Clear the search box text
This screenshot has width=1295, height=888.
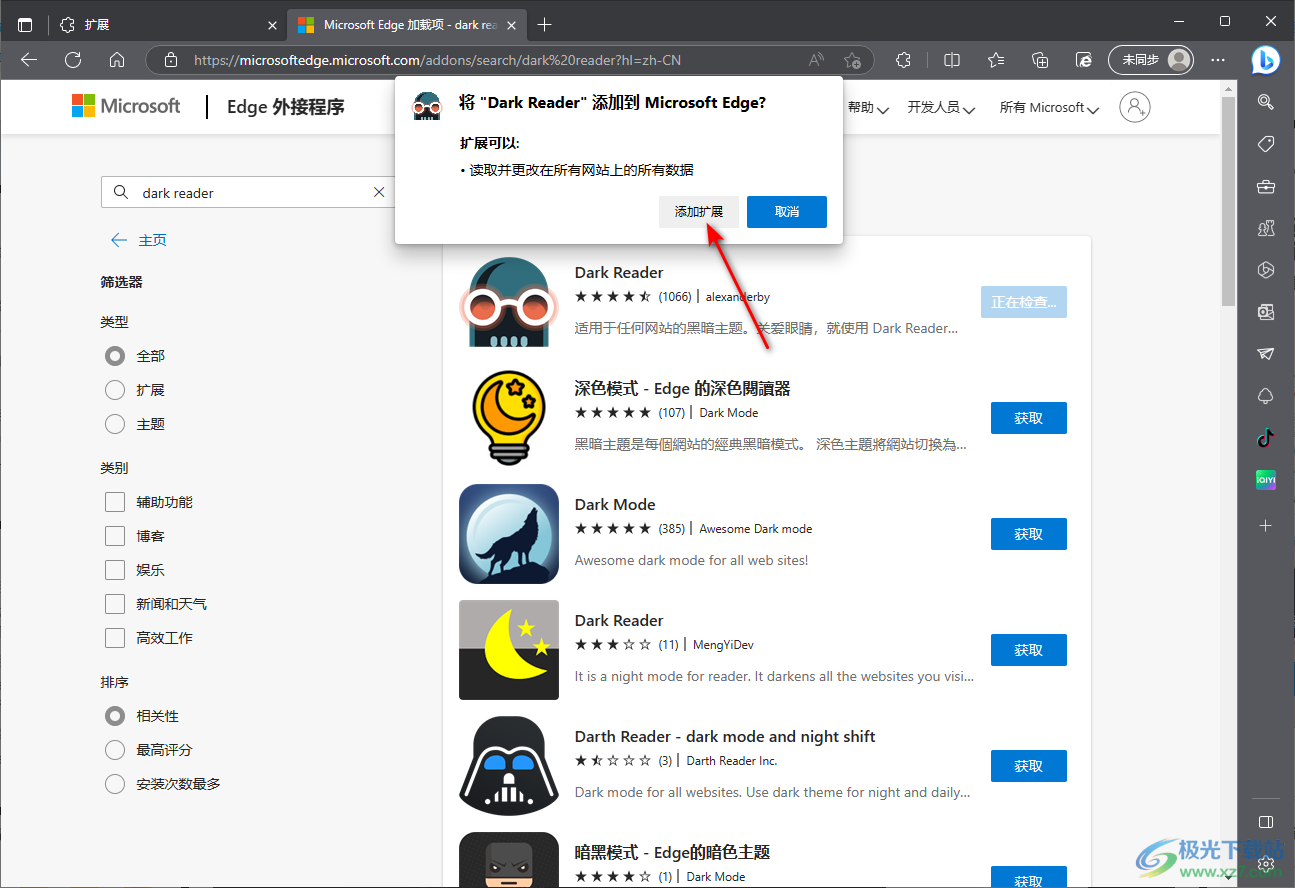[x=379, y=193]
